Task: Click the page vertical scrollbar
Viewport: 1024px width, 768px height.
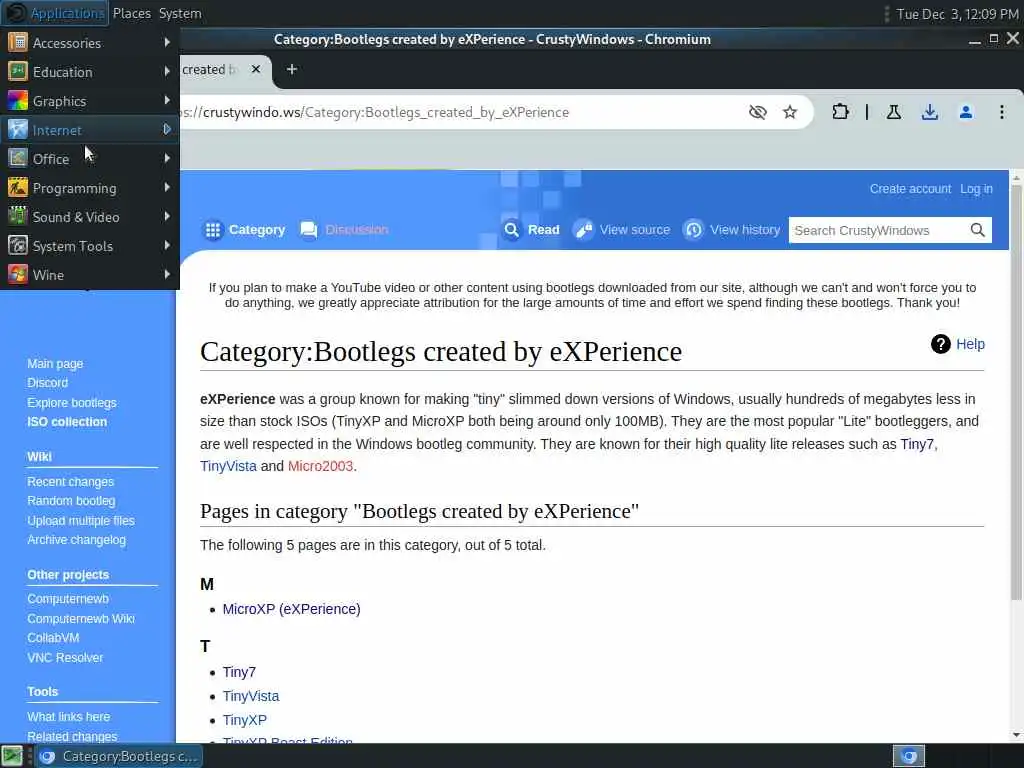Action: (x=1016, y=392)
